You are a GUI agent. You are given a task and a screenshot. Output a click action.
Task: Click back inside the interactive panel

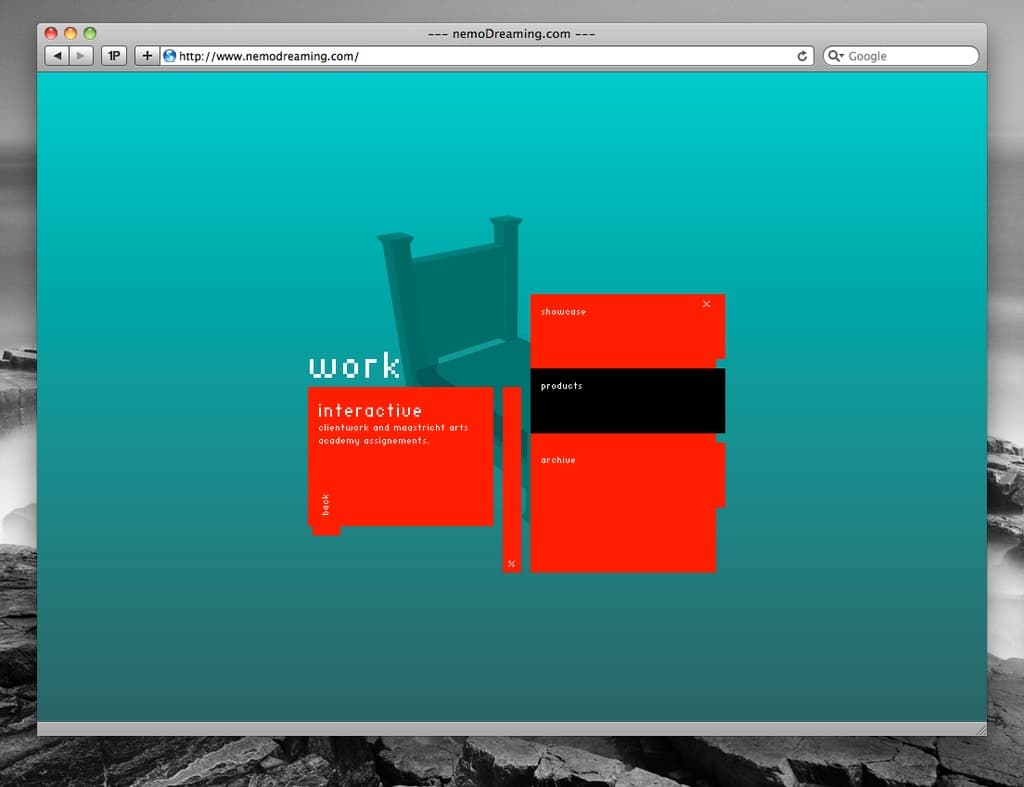325,505
